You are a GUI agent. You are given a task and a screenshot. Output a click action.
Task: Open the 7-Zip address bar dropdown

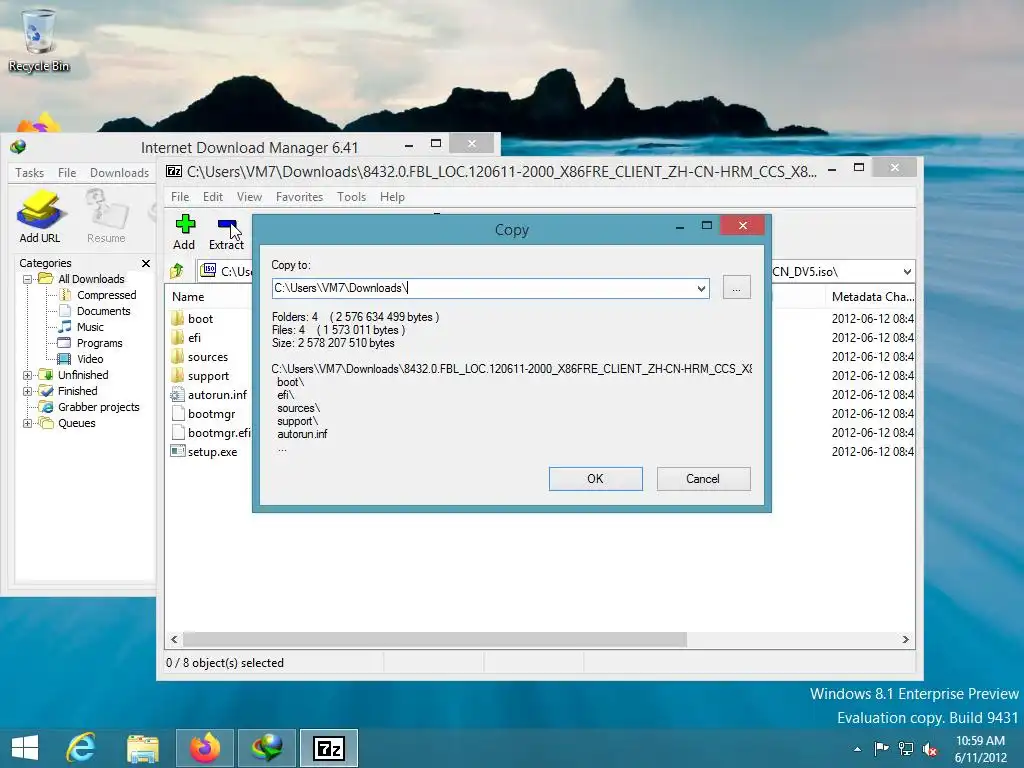(x=906, y=272)
